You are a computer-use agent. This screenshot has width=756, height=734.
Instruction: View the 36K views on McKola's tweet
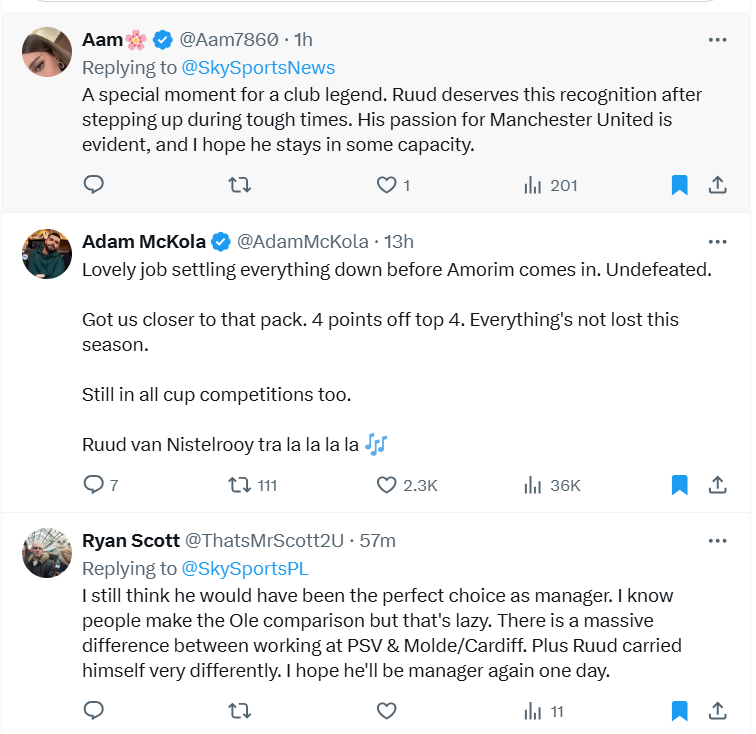pos(552,485)
